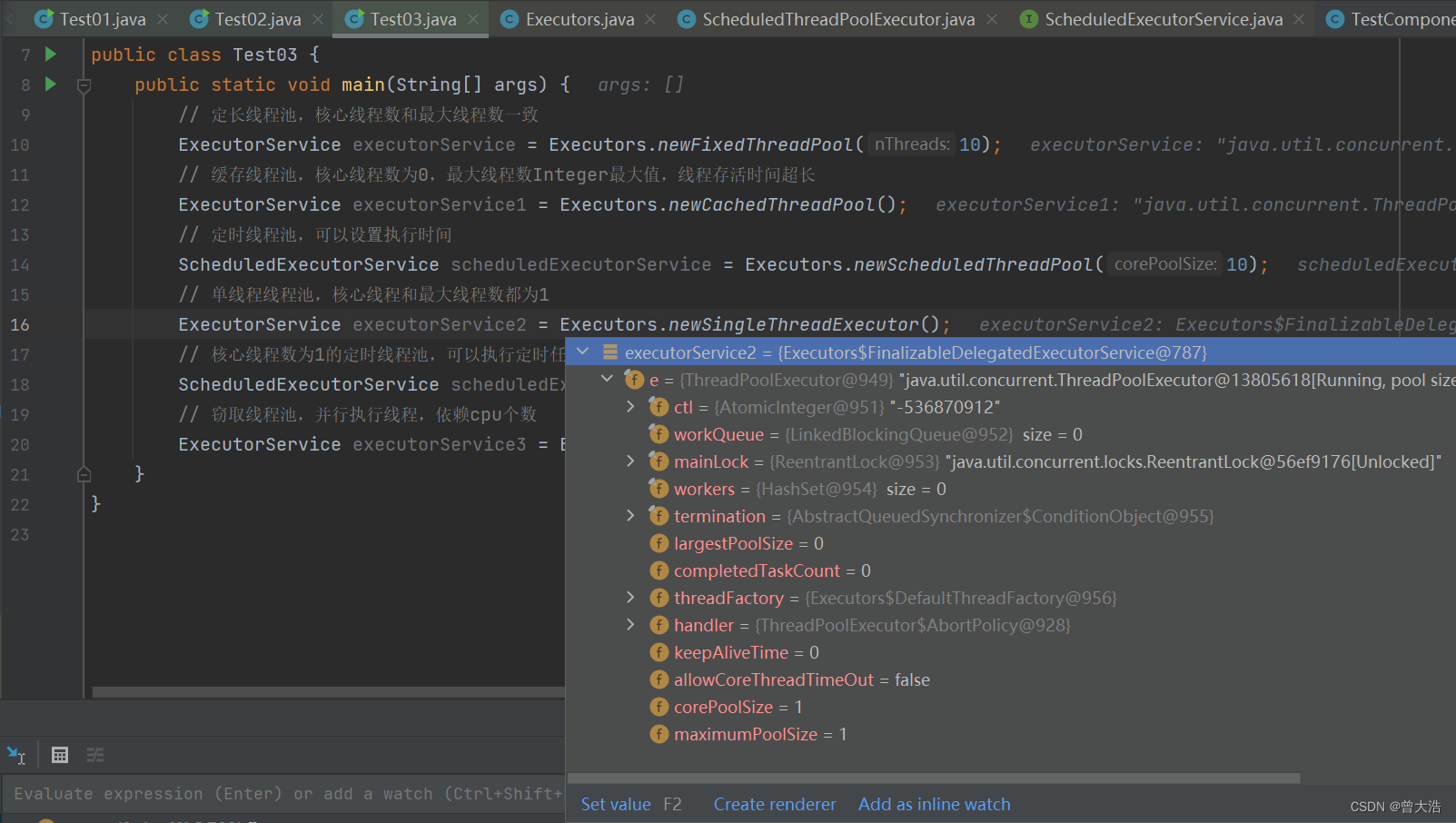This screenshot has width=1456, height=823.
Task: Select corePoolSize = 1 row
Action: click(x=1010, y=707)
